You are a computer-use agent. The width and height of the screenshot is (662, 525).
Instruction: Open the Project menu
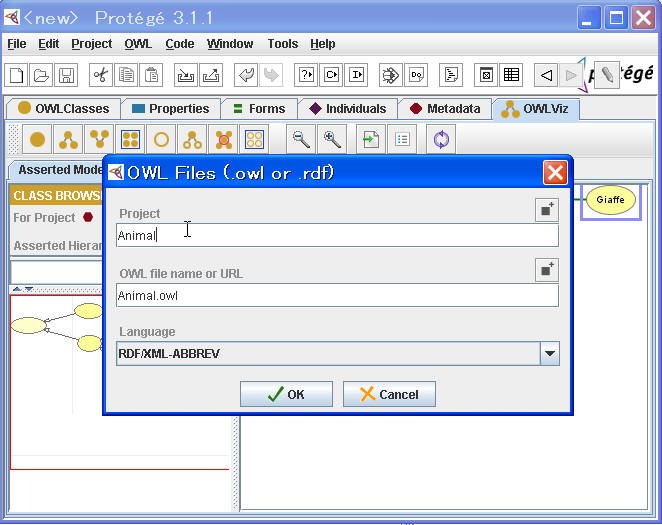click(x=92, y=43)
